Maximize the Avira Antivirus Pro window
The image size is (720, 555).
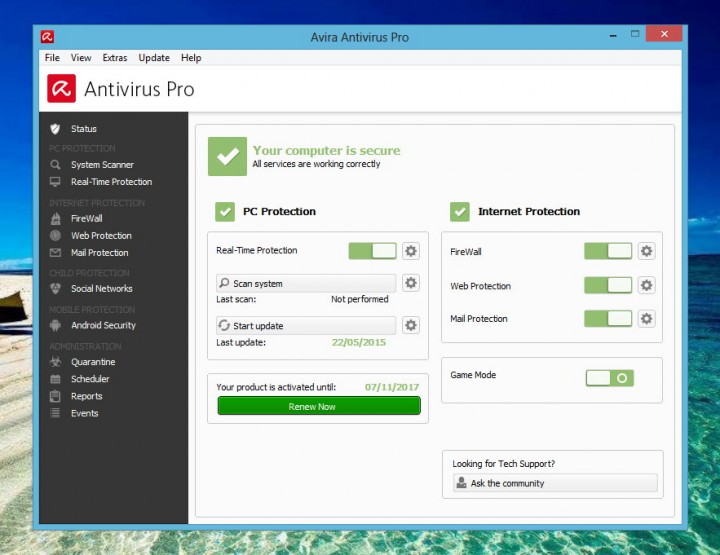tap(635, 34)
